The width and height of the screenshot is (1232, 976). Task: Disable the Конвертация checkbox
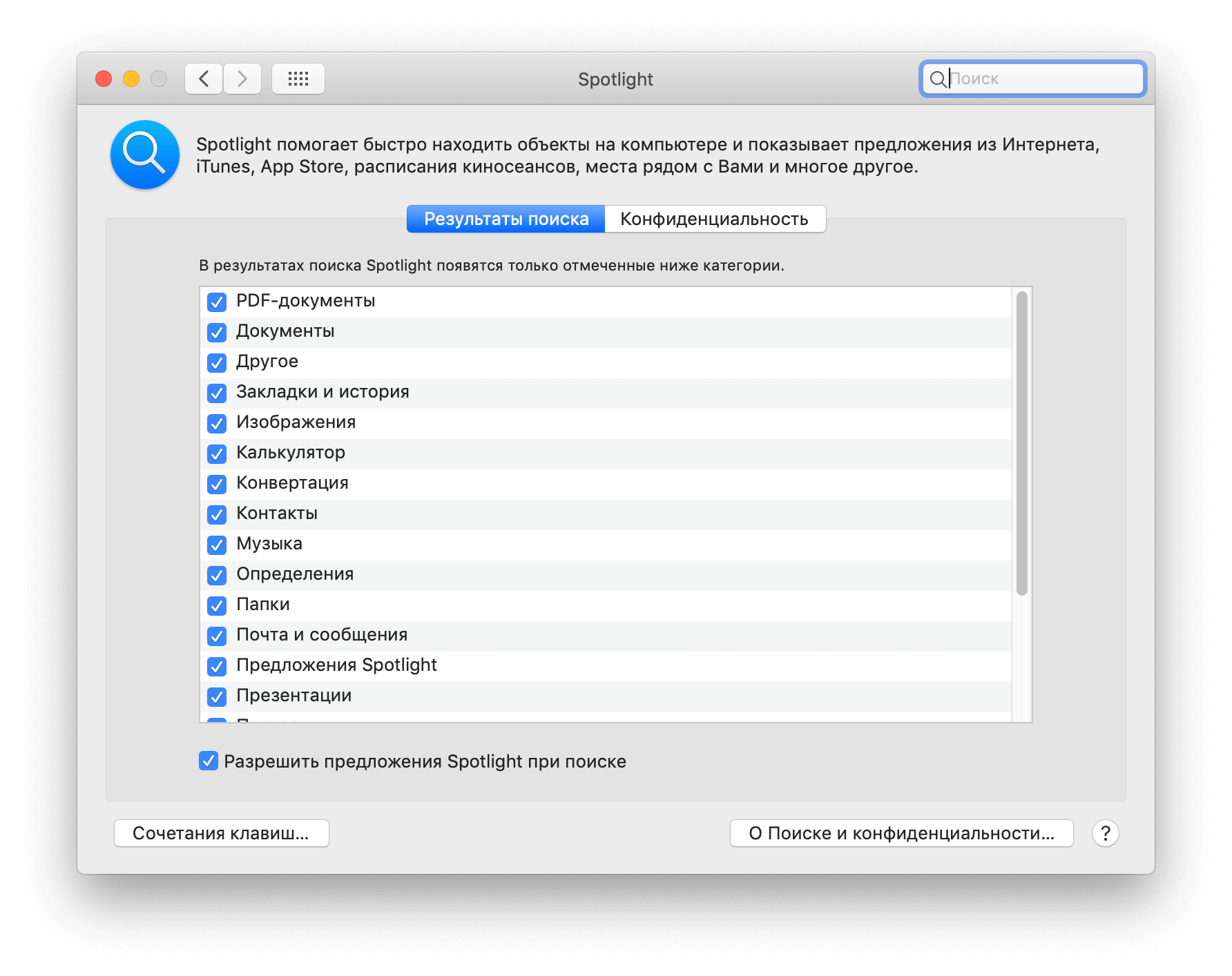217,484
